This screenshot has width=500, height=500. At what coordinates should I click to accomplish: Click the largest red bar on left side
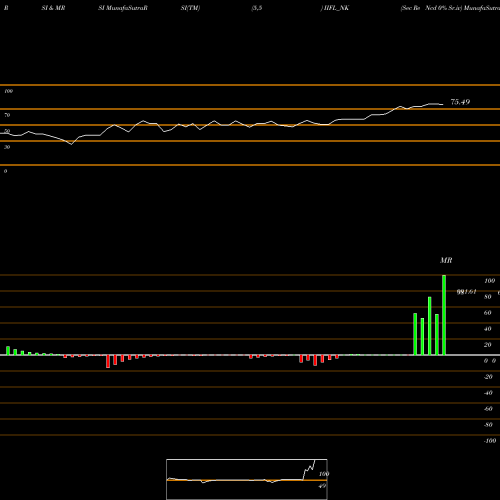coord(108,361)
